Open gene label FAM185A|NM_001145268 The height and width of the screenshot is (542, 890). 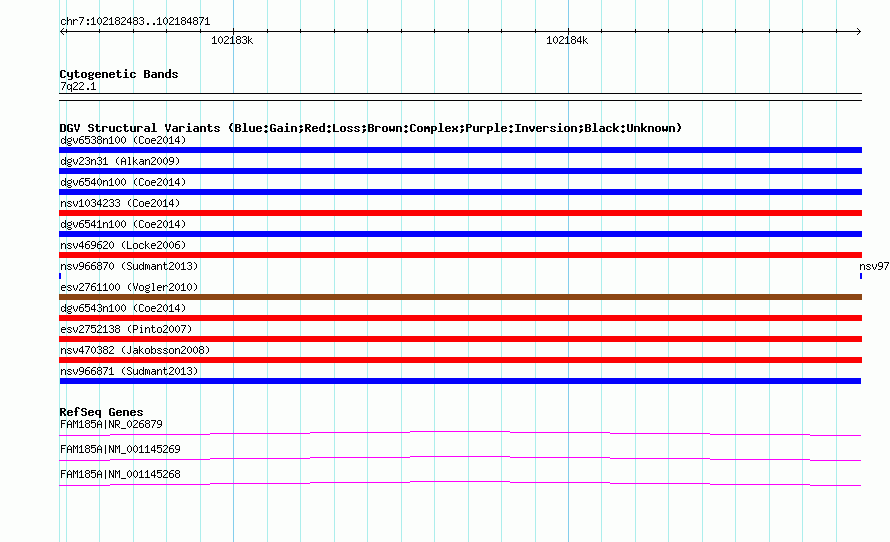pos(120,474)
